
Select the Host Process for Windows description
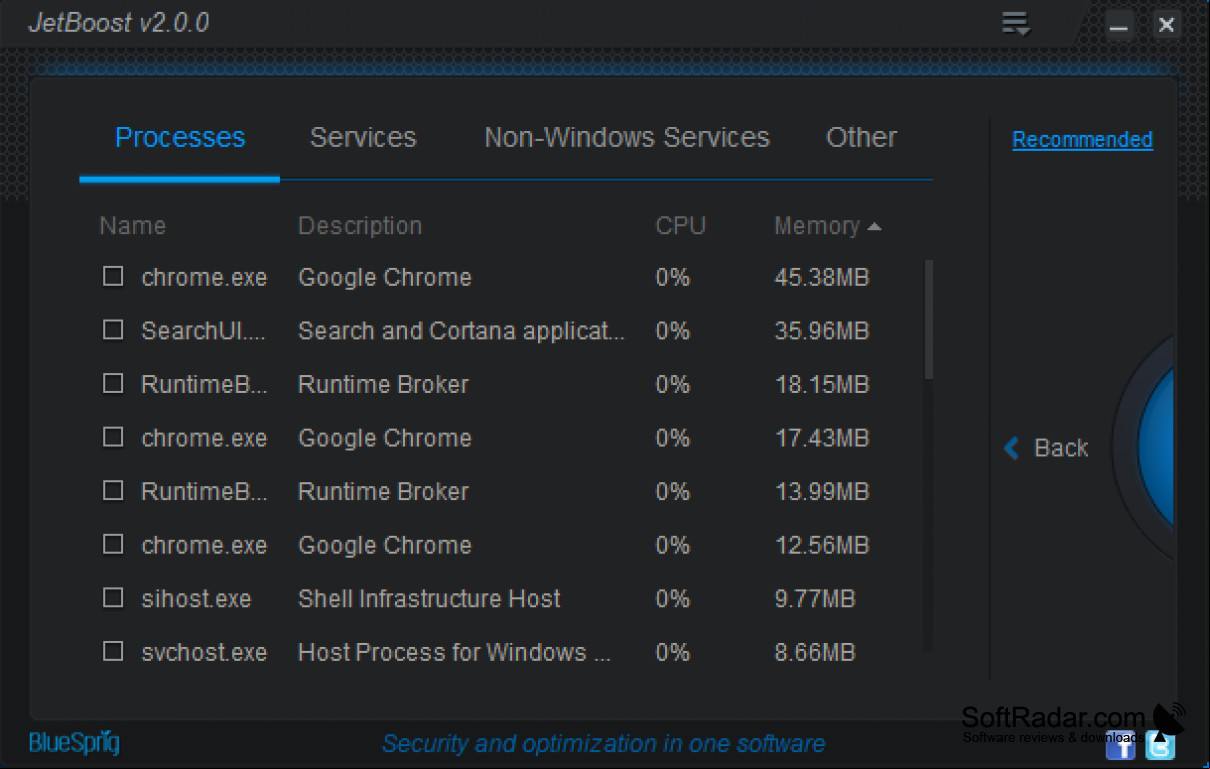(x=454, y=653)
